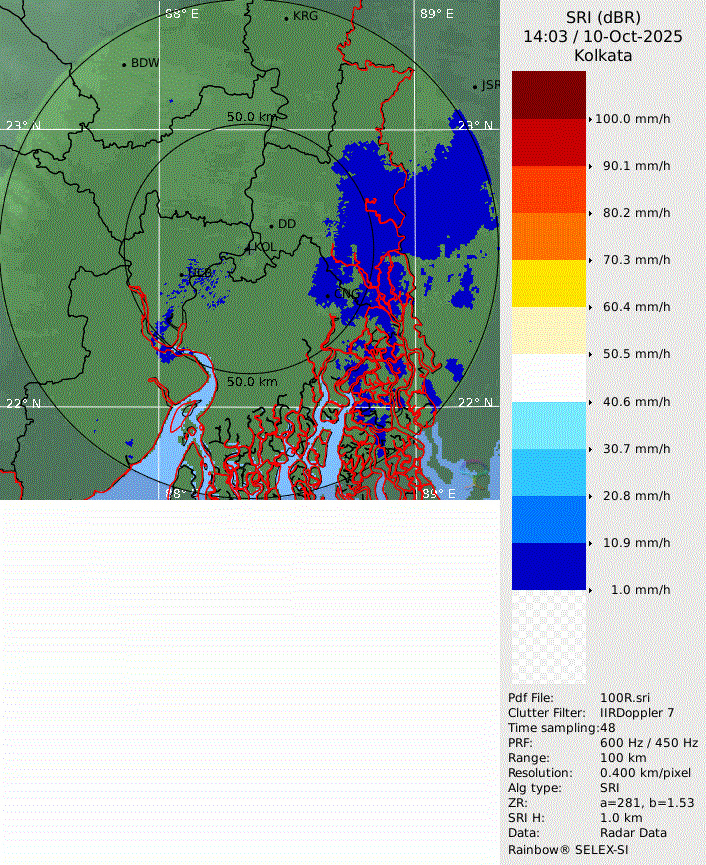Click the KRG location marker
Screen dimensions: 706x865
[x=286, y=18]
